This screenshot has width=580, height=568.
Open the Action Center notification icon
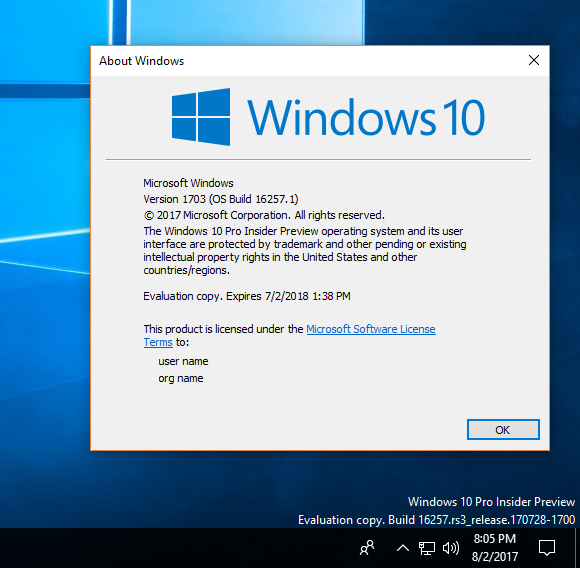coord(547,548)
